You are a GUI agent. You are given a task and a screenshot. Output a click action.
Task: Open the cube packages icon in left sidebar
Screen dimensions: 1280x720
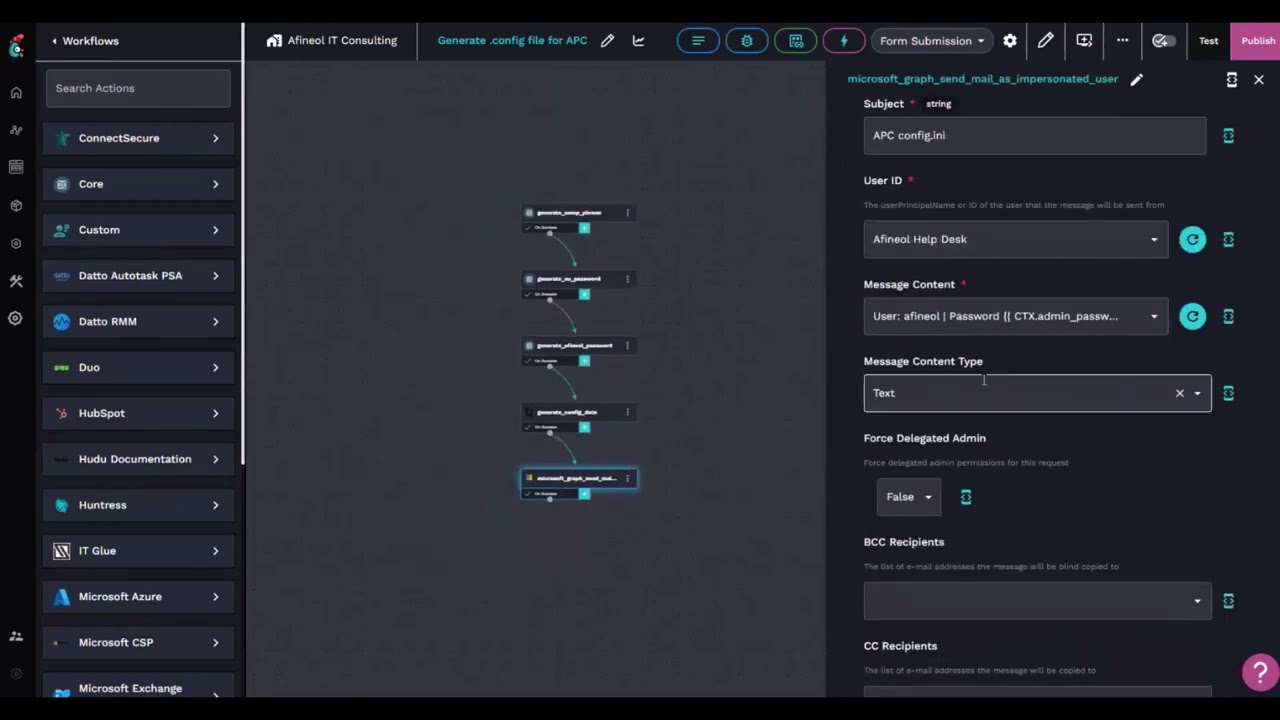tap(15, 205)
